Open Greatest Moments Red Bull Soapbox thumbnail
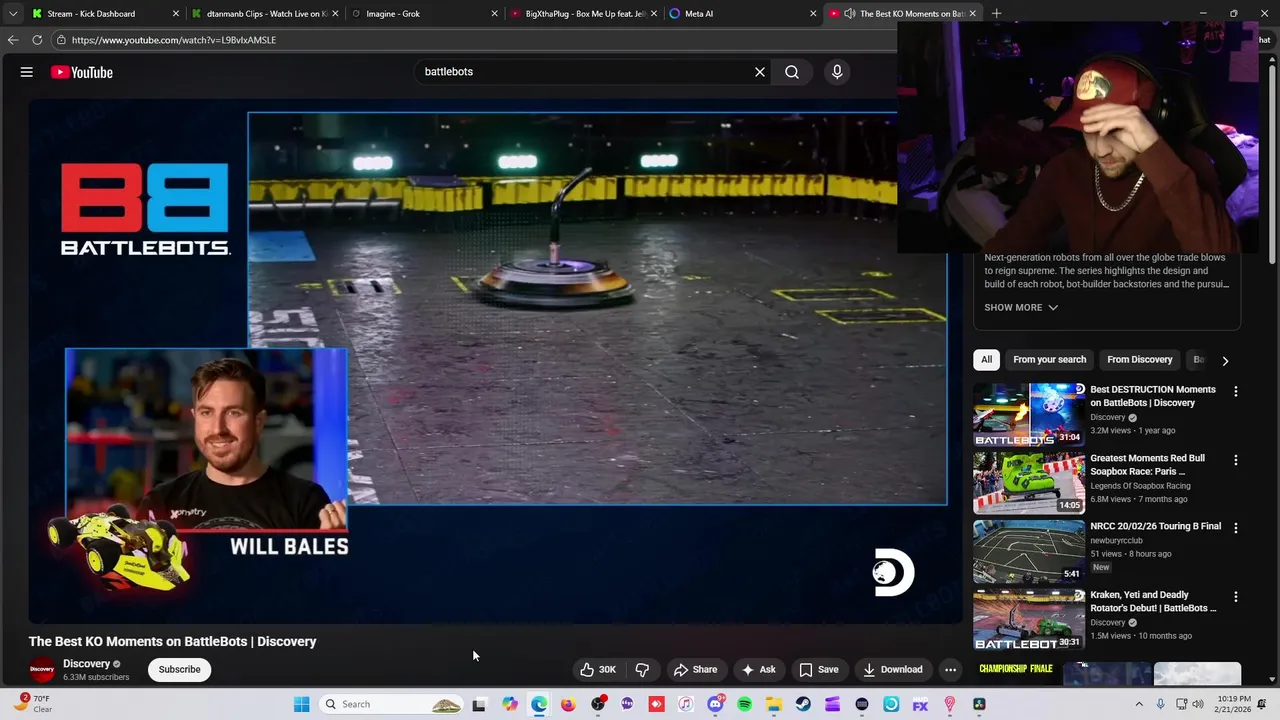This screenshot has width=1280, height=720. point(1029,483)
